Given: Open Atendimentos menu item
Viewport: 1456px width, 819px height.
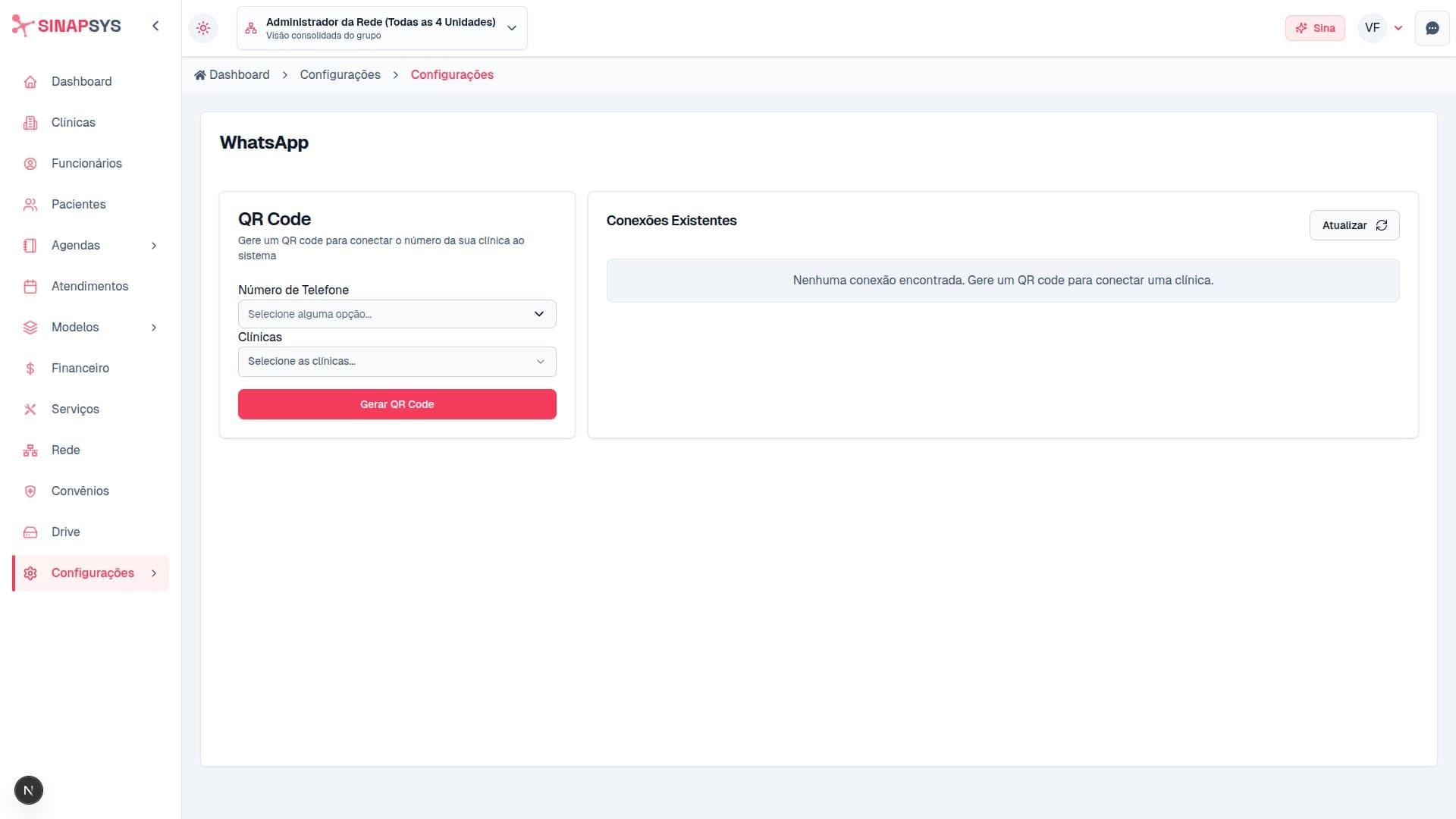Looking at the screenshot, I should [89, 287].
